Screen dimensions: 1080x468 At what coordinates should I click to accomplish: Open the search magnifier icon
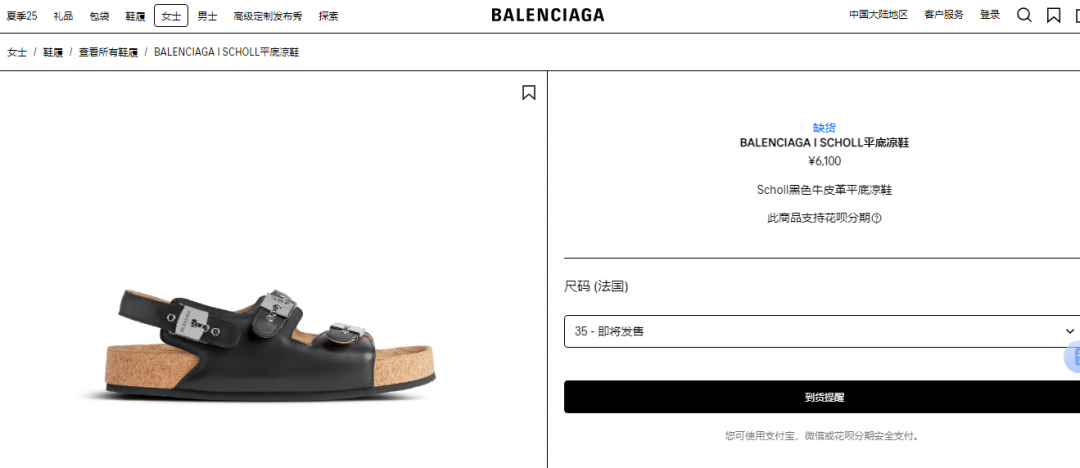pos(1024,15)
